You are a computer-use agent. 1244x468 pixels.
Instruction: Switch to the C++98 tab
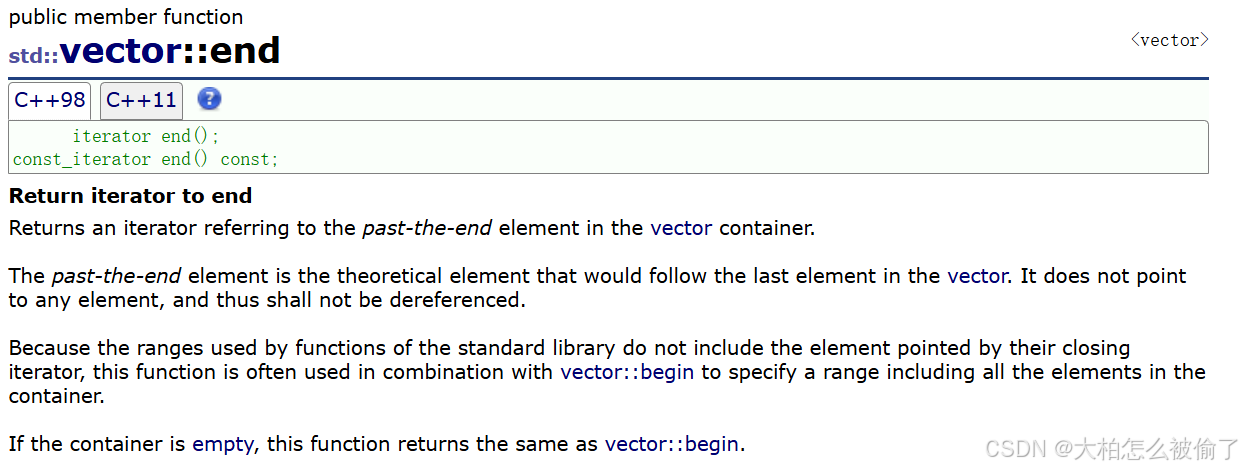coord(50,100)
